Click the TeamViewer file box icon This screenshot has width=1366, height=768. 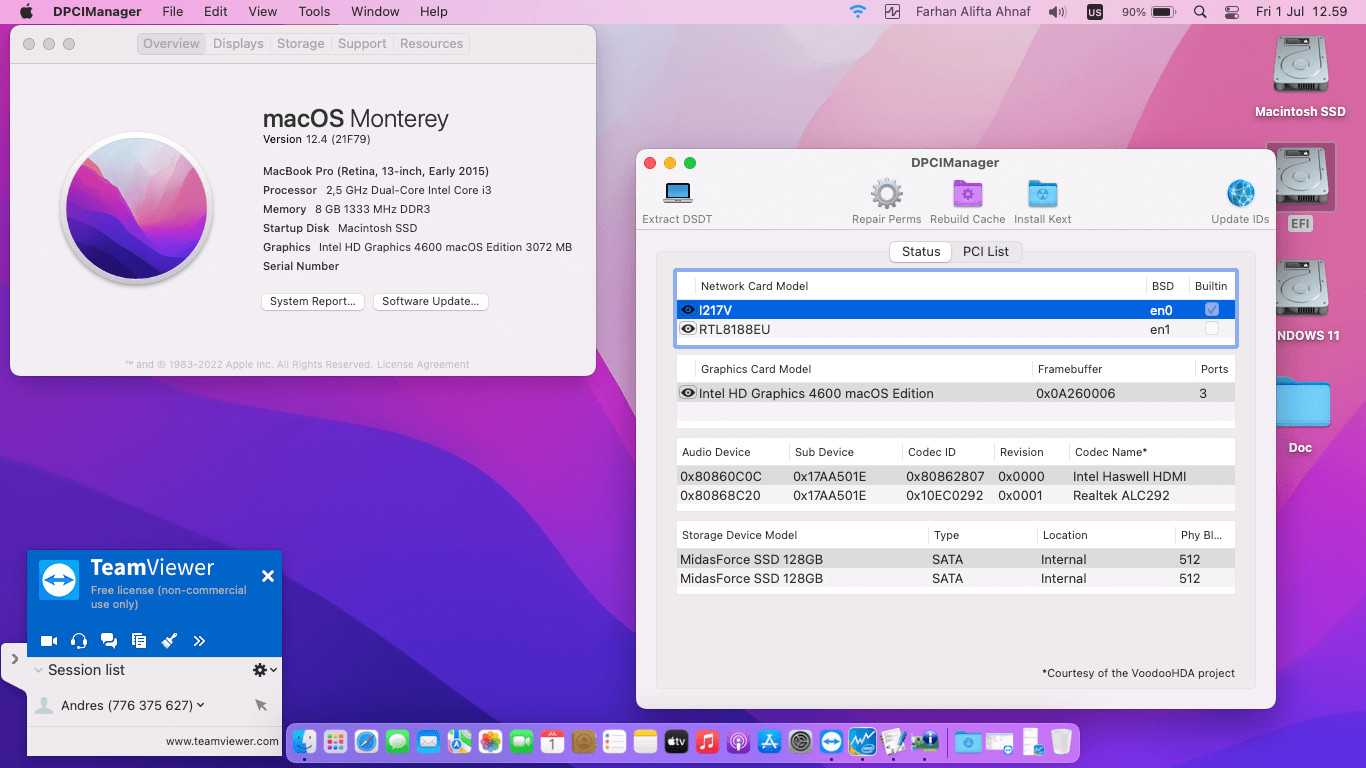click(x=139, y=641)
